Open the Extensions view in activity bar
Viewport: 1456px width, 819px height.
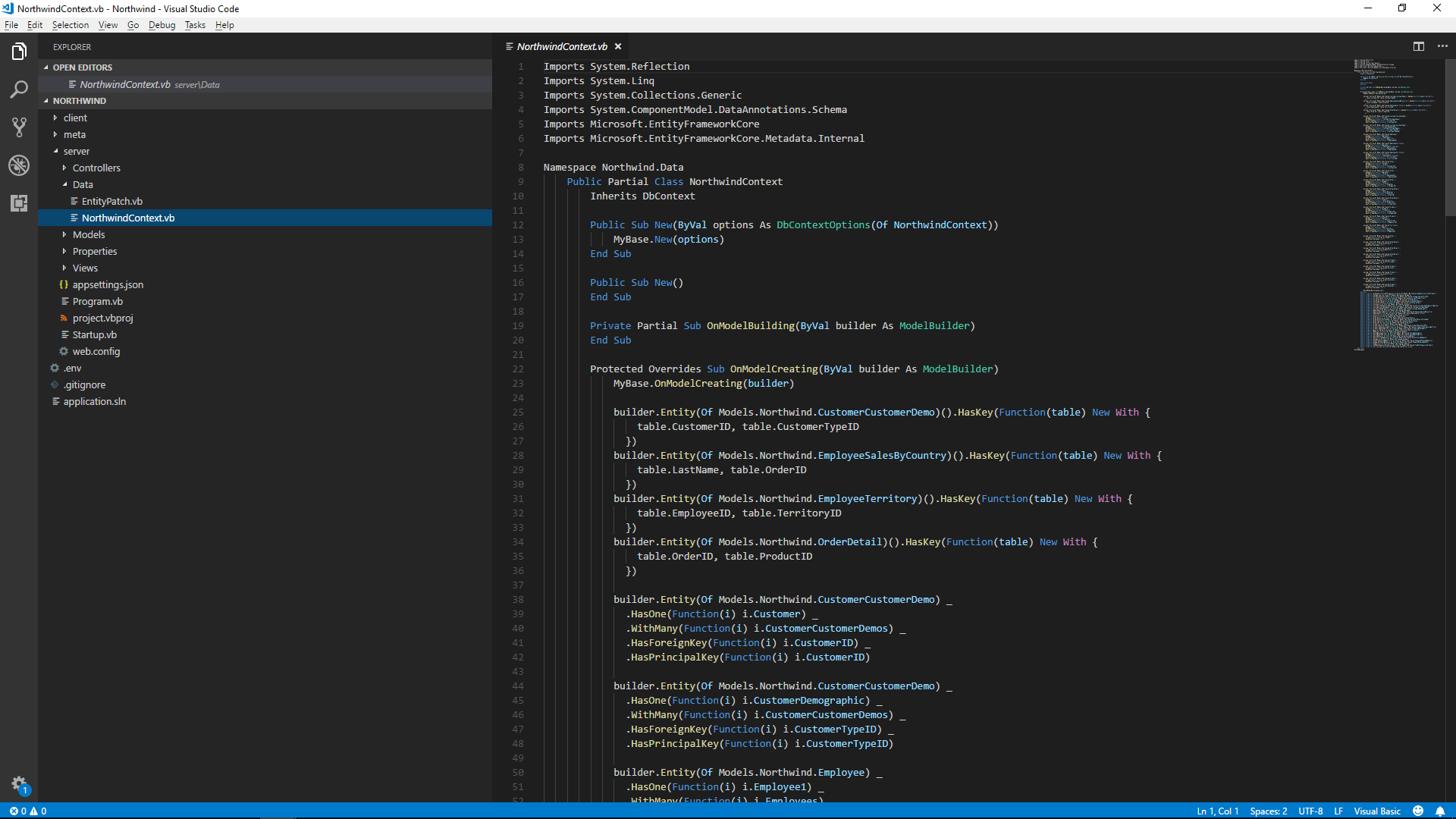(x=19, y=203)
